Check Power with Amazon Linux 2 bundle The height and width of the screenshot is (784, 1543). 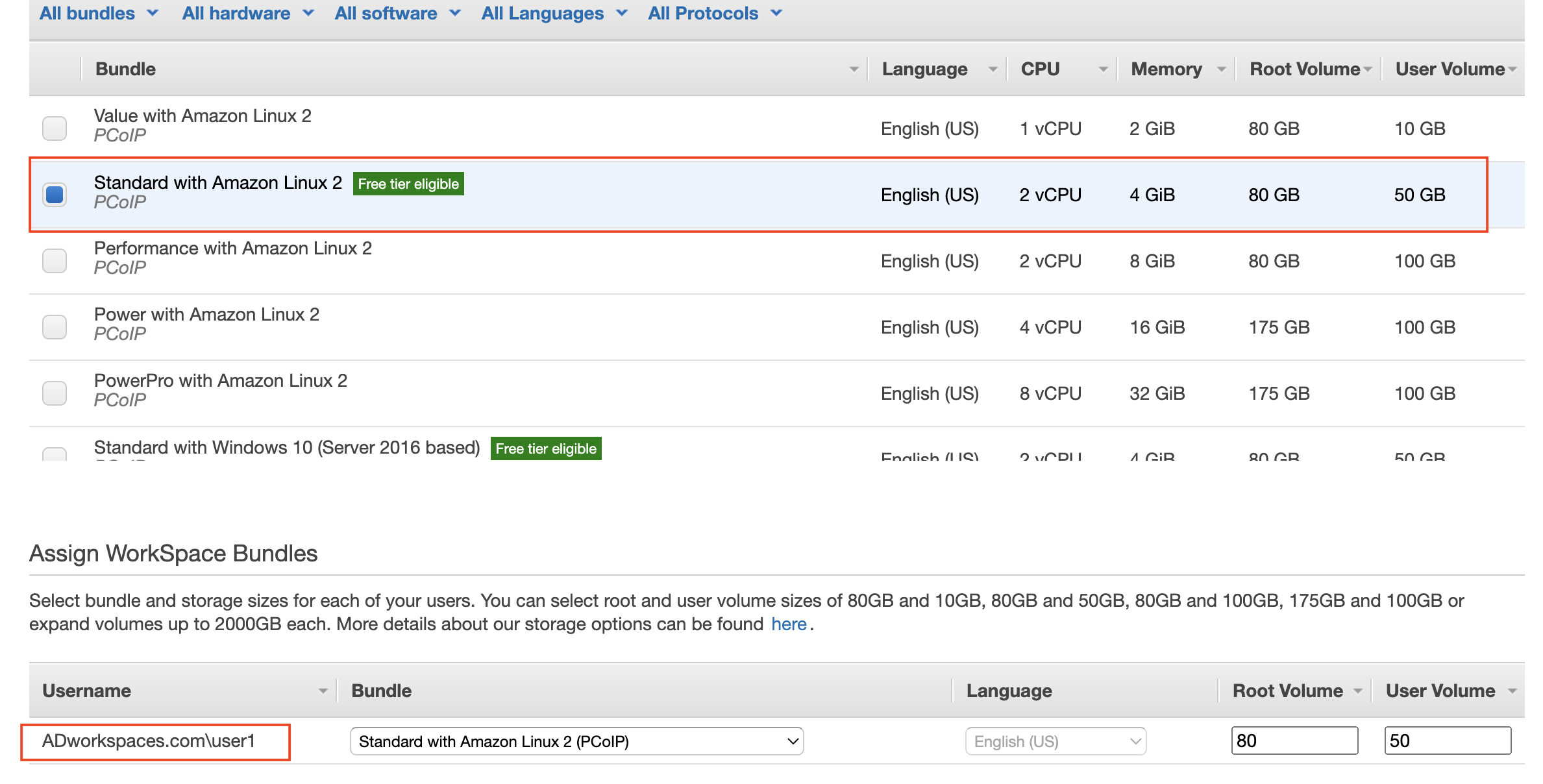[55, 327]
